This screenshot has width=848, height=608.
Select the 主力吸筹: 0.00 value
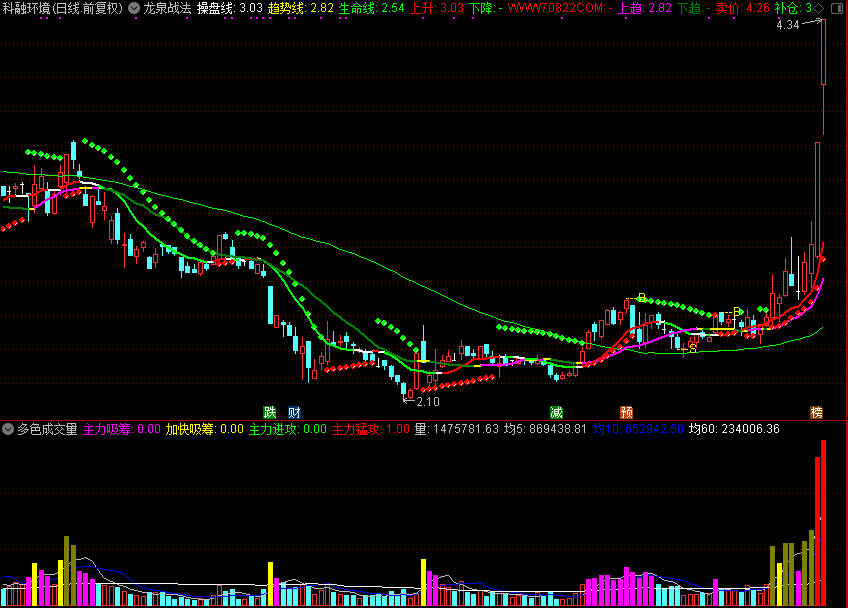[x=122, y=429]
